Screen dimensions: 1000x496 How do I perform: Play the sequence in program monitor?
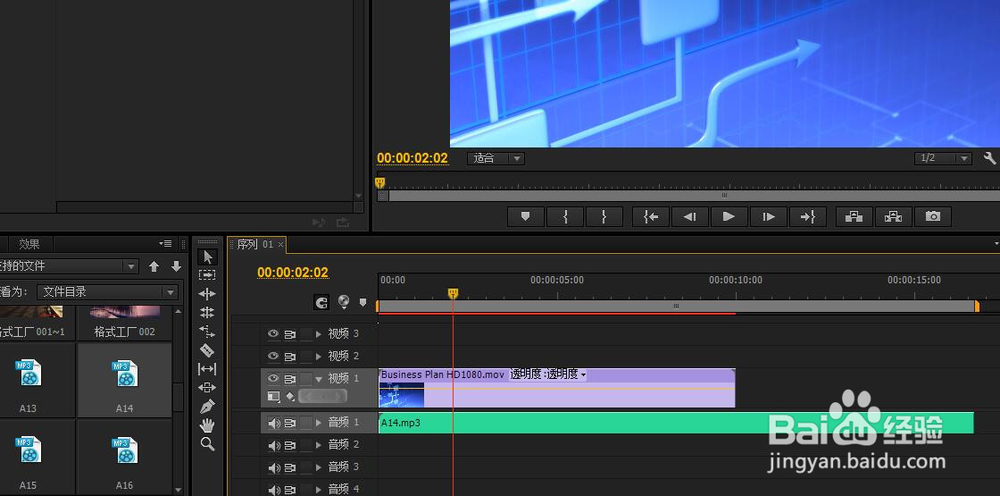point(729,217)
